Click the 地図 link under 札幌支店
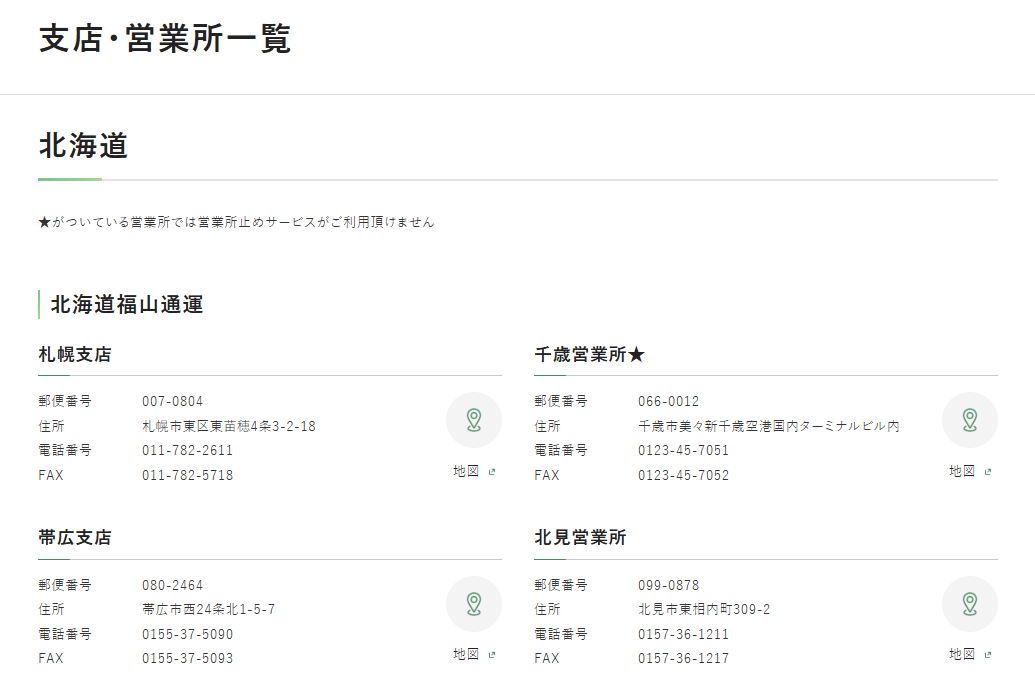Screen dimensions: 1035x693 click(474, 471)
